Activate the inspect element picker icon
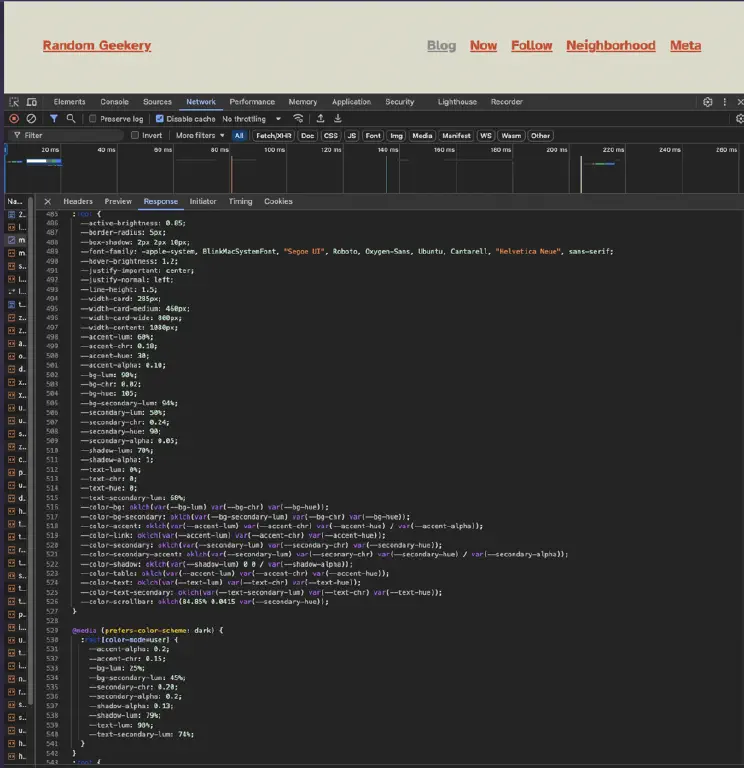The height and width of the screenshot is (768, 744). 14,102
